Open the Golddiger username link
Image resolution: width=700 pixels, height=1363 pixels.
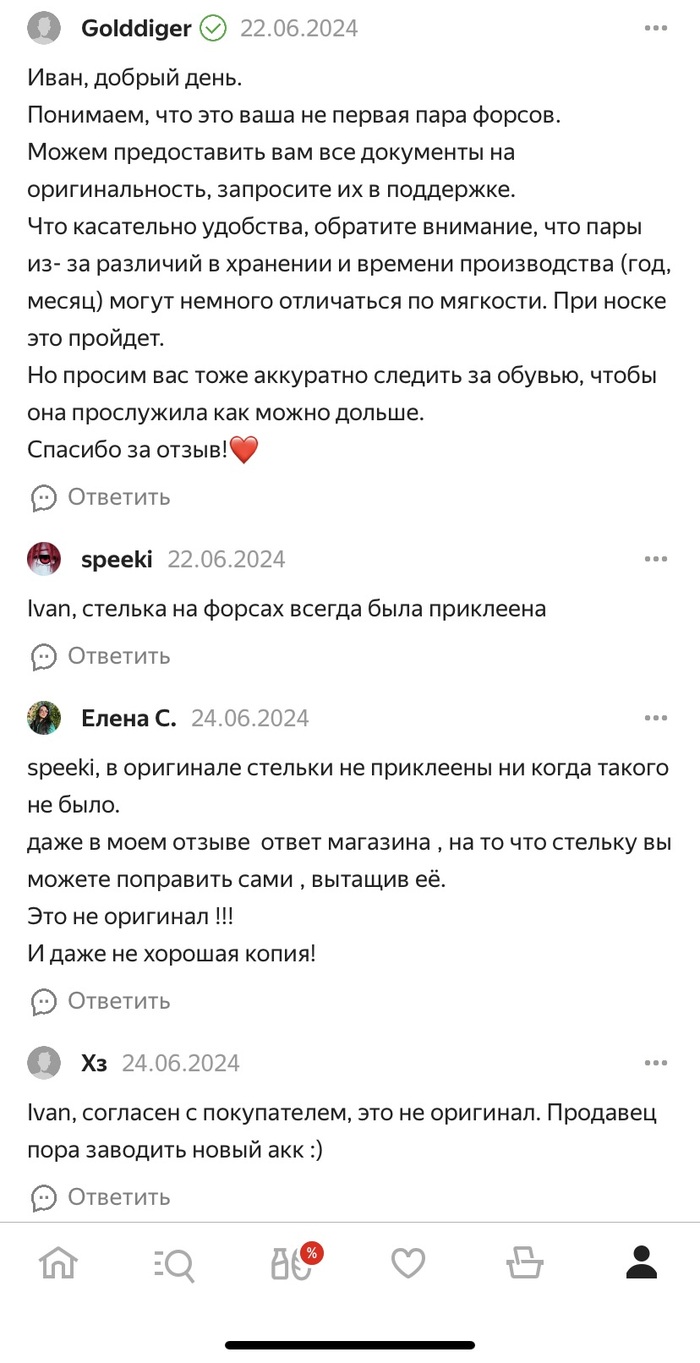135,29
